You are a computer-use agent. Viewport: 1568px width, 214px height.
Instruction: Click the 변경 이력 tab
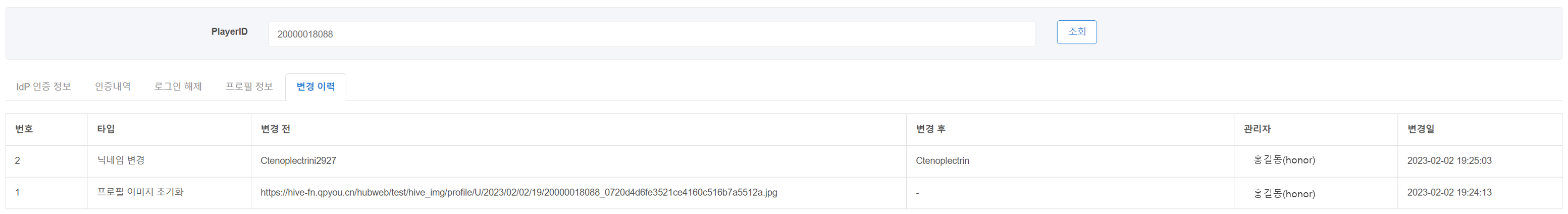pos(316,87)
